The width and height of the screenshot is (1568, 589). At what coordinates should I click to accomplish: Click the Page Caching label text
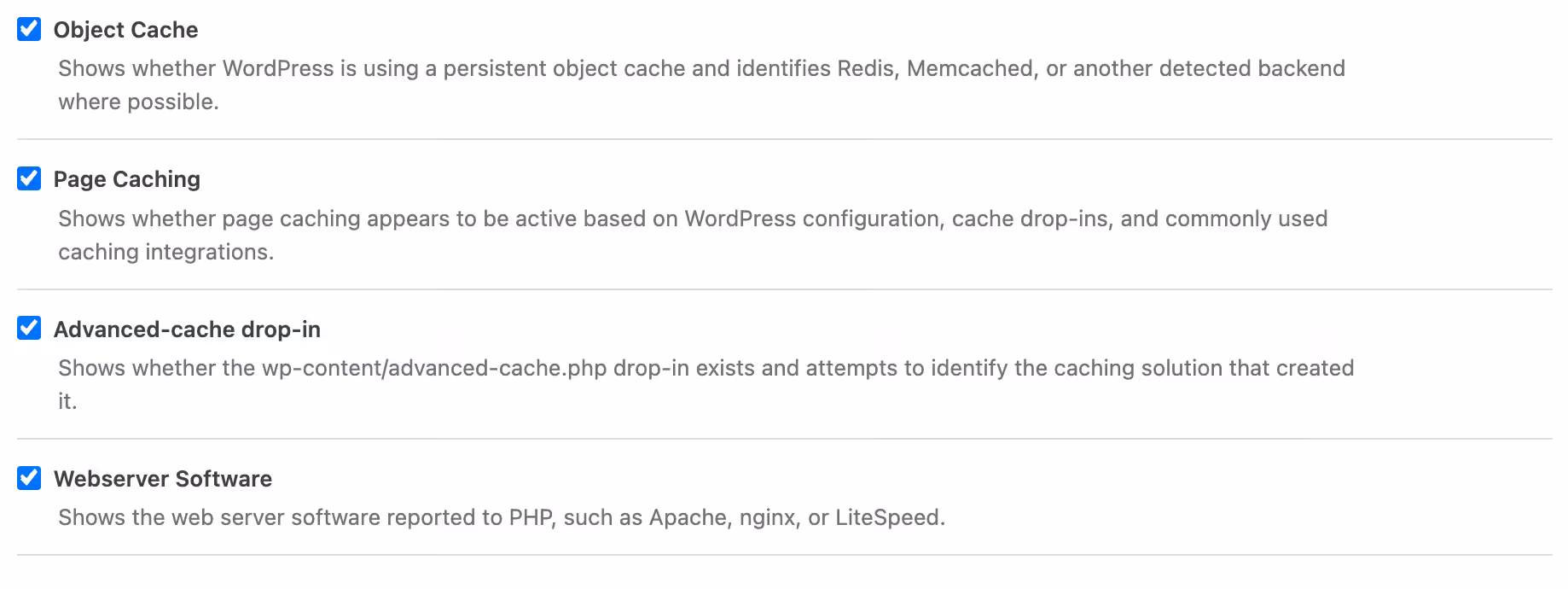pyautogui.click(x=127, y=179)
